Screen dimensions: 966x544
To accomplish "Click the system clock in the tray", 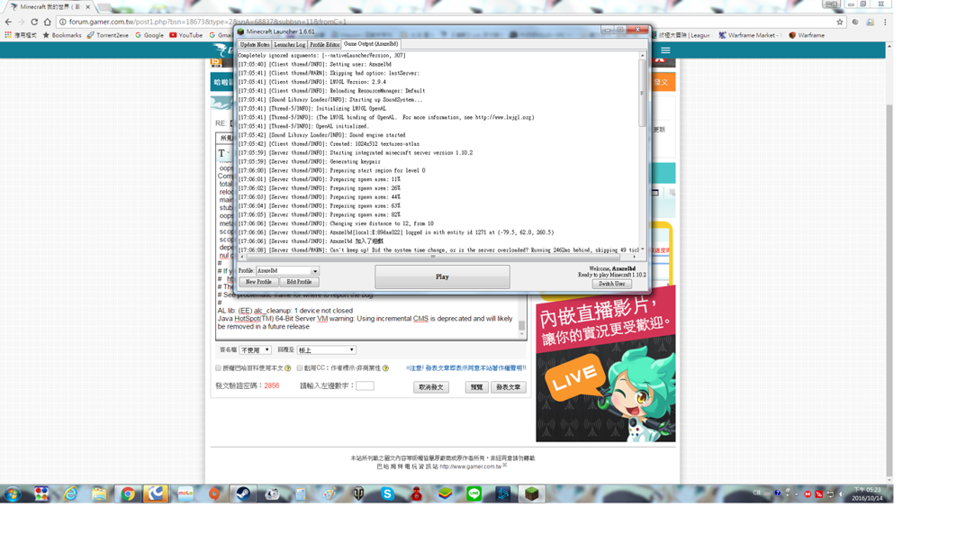I will pyautogui.click(x=867, y=494).
